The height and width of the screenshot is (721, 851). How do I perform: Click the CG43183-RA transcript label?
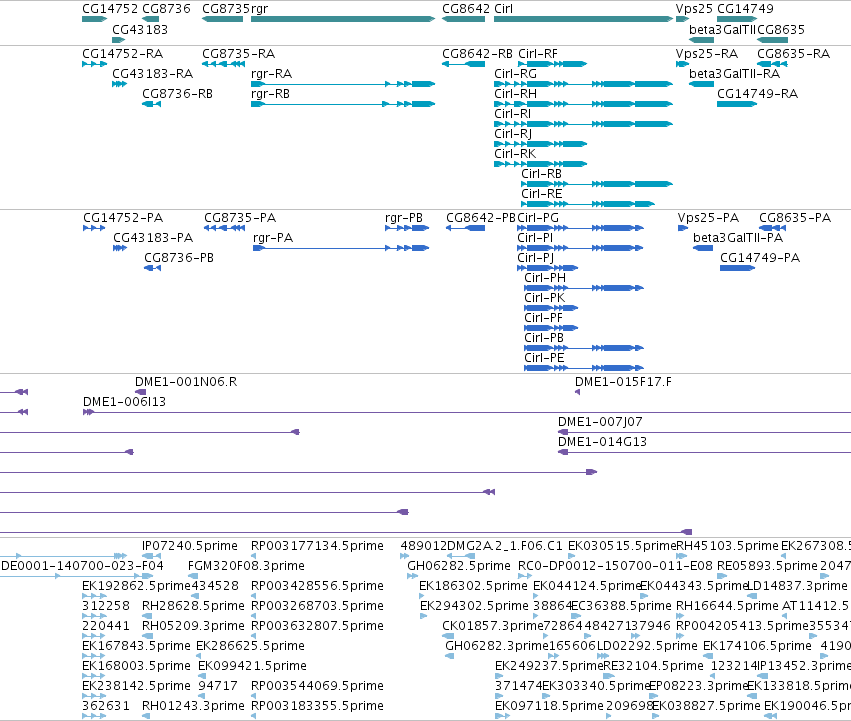point(153,73)
